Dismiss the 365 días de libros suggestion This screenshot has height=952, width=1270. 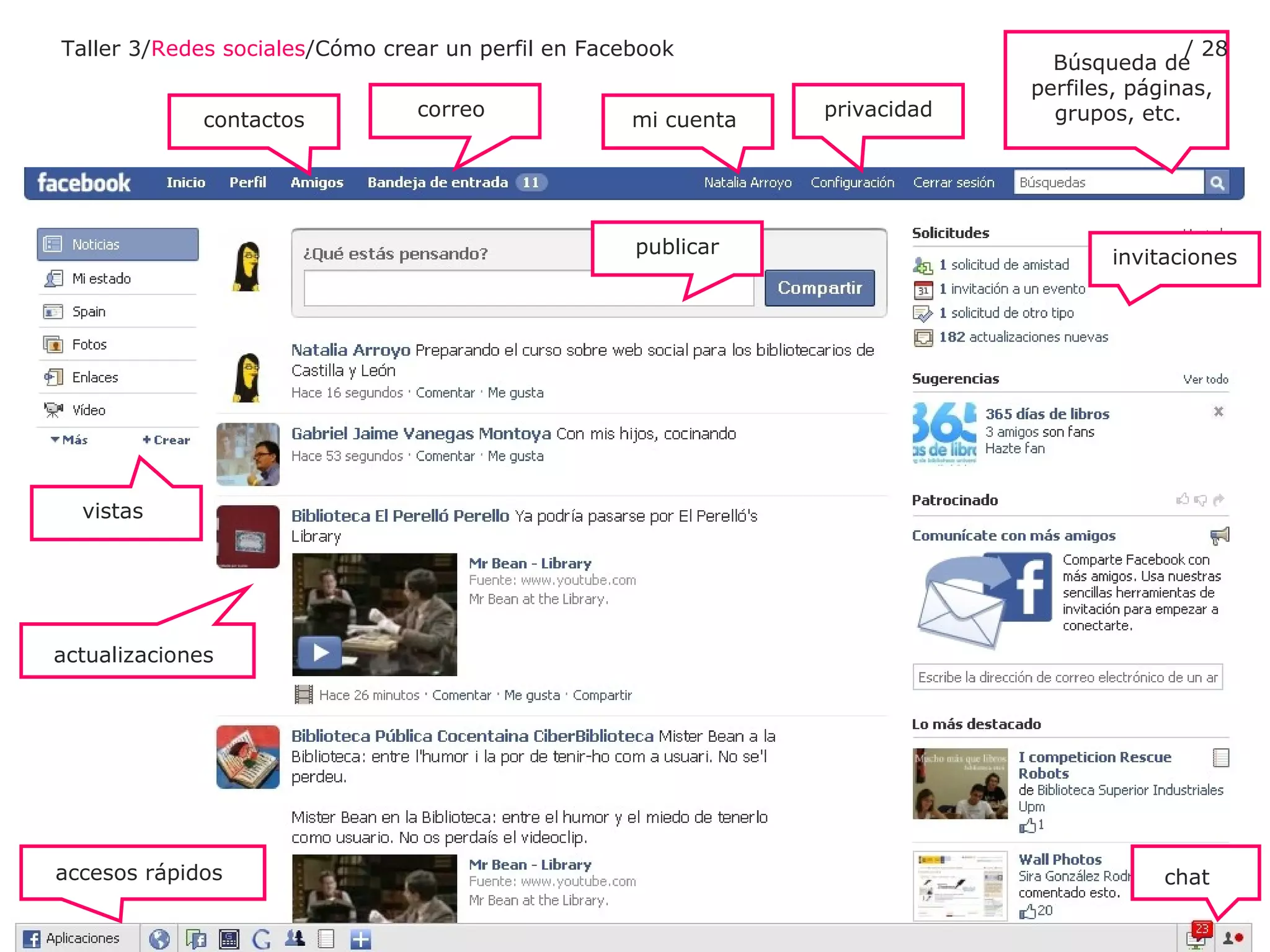tap(1218, 412)
